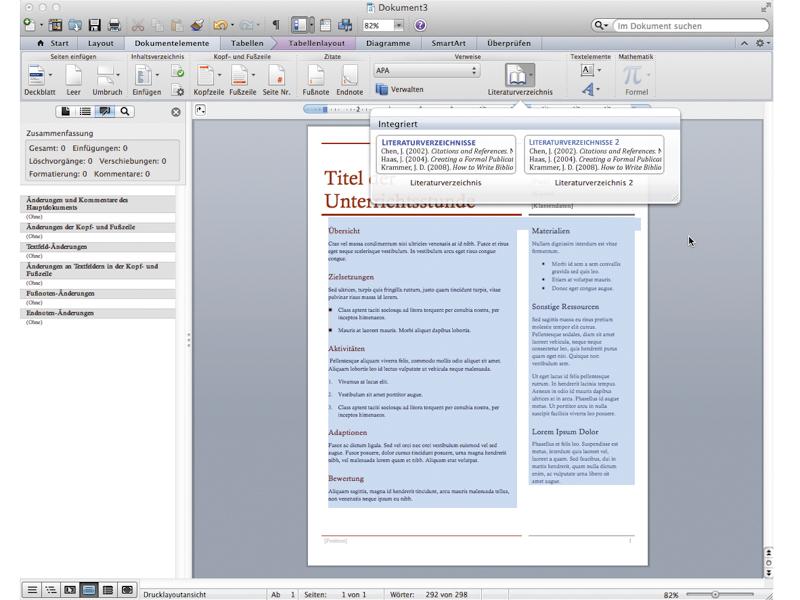Click the Literaturverzeichnis bibliography button
Screen dimensions: 800x600
(520, 80)
